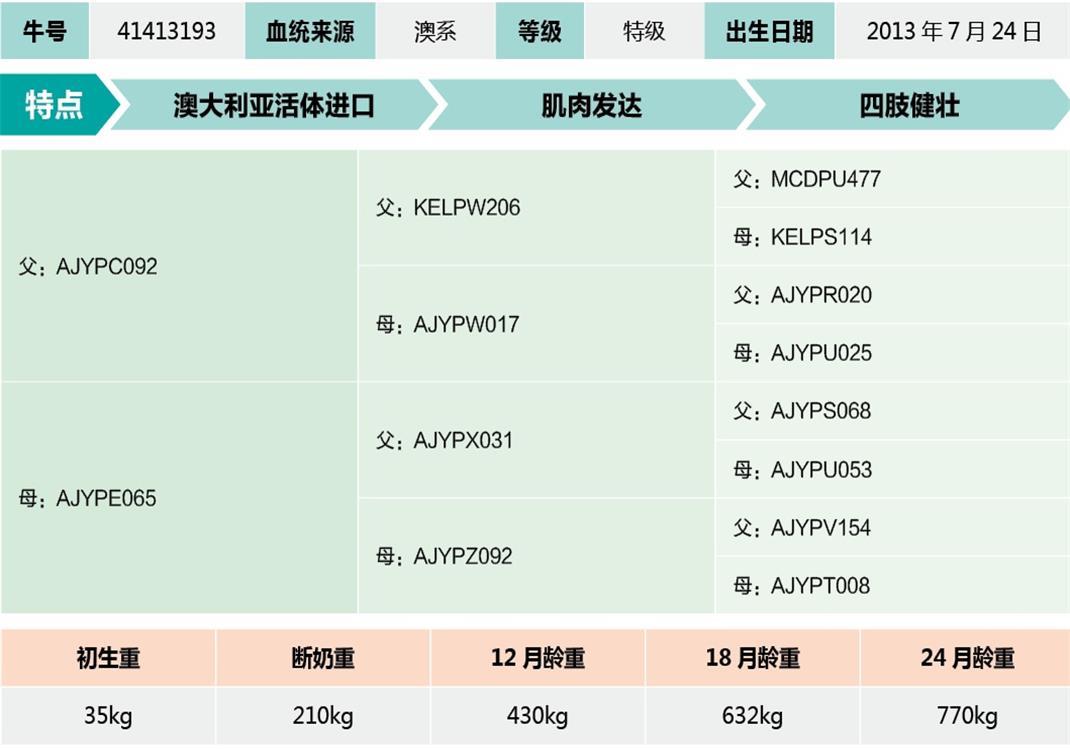Viewport: 1070px width, 750px height.
Task: Select the 澳系 bloodline value
Action: pos(435,31)
